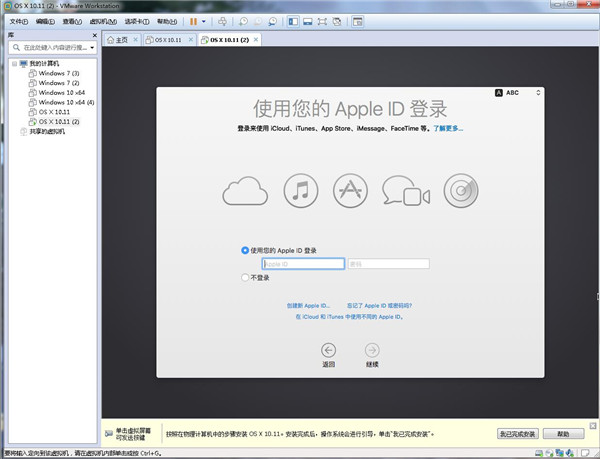This screenshot has width=600, height=459.
Task: Click the password input field
Action: coord(388,264)
